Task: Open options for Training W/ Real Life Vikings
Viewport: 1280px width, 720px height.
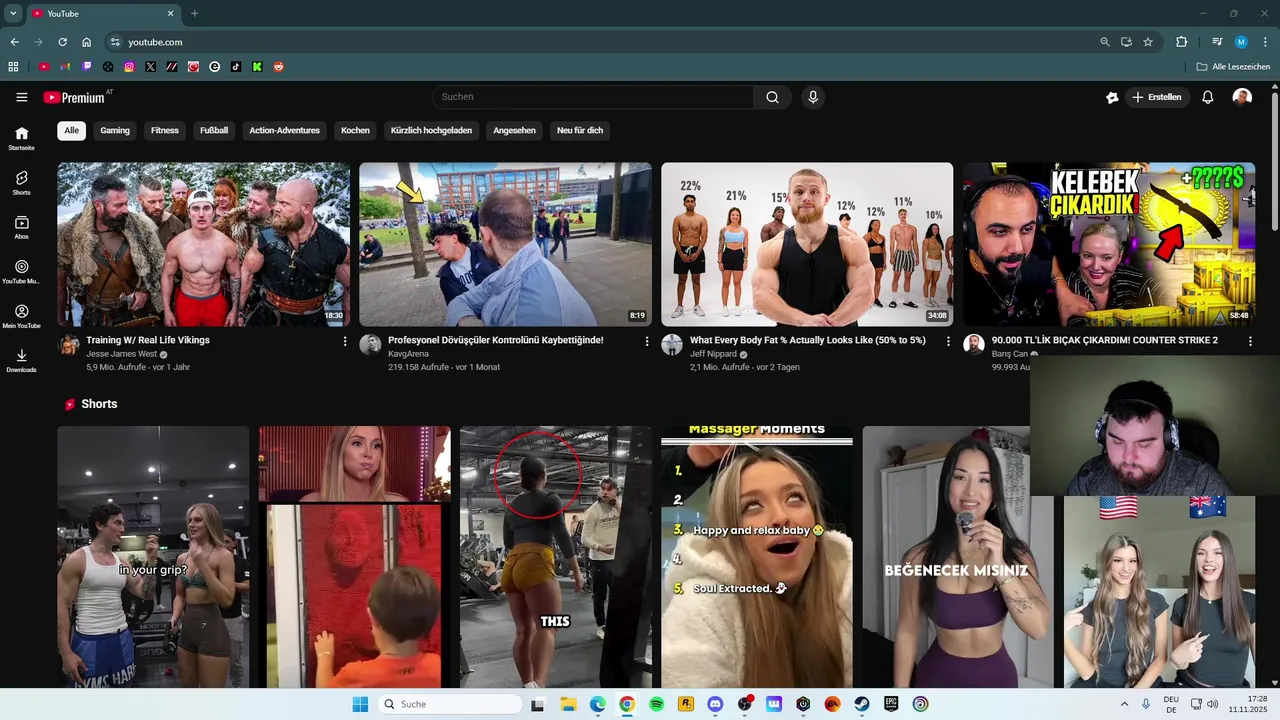Action: tap(345, 341)
